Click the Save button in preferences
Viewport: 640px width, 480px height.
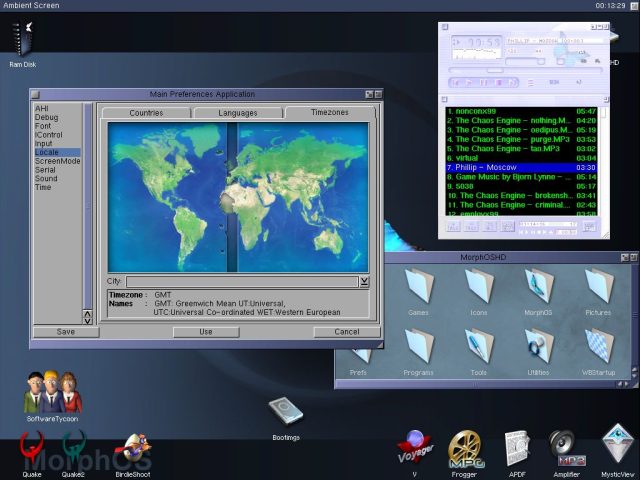coord(66,331)
